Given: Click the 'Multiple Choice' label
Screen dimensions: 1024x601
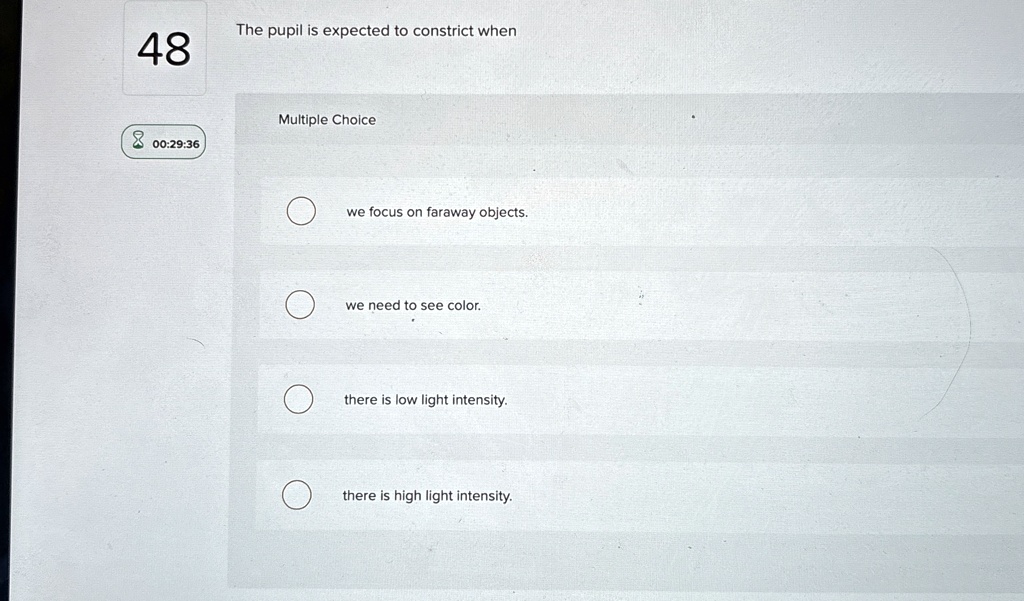Looking at the screenshot, I should tap(326, 119).
